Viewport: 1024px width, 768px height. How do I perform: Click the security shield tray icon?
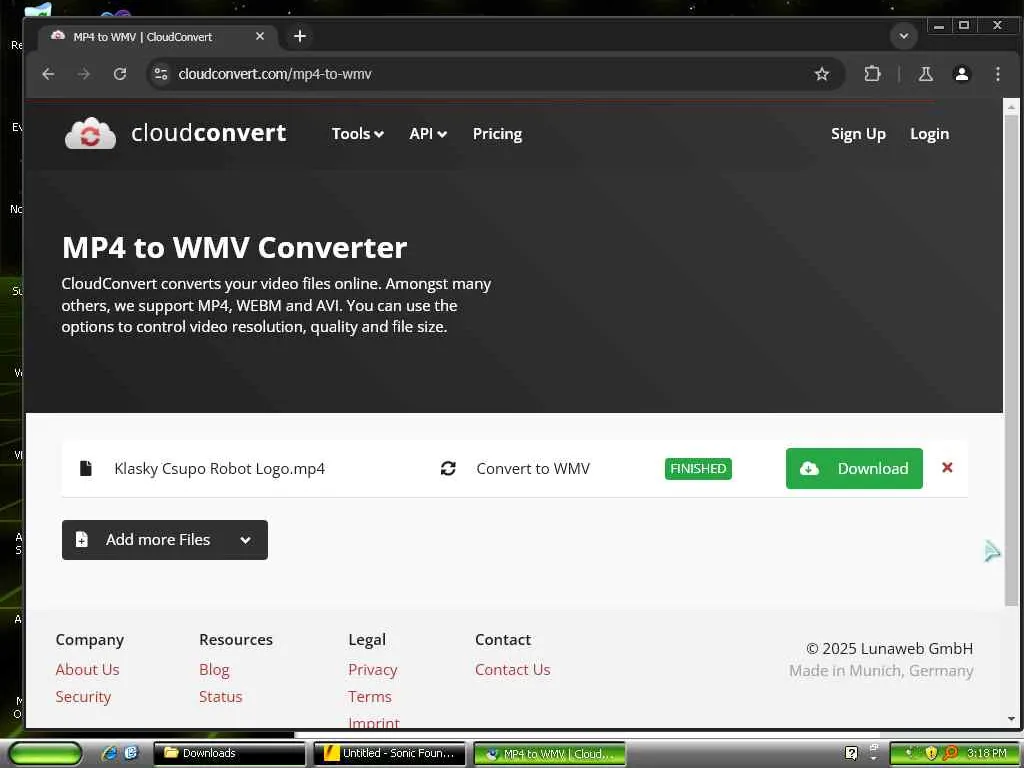931,753
